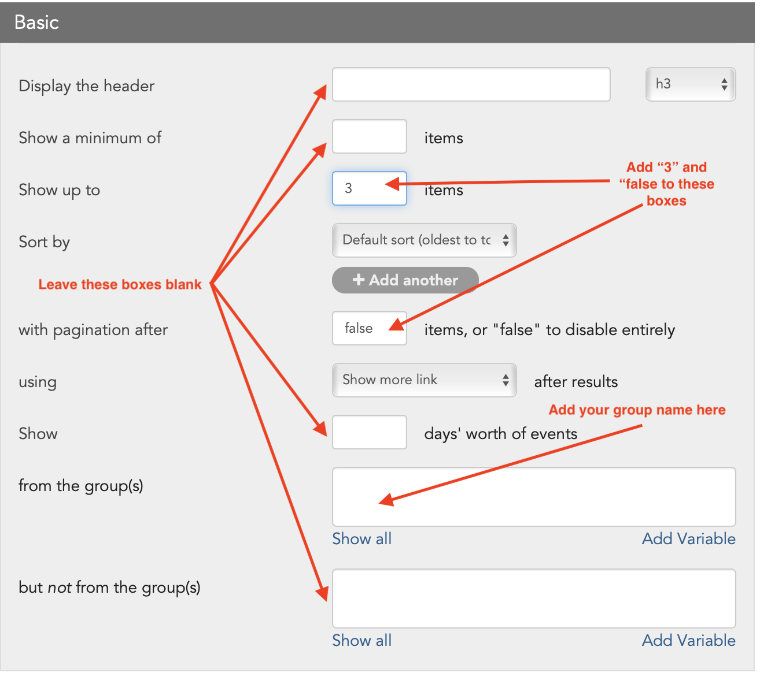Click Show all under the not-from-groups box
This screenshot has width=760, height=684.
coord(361,641)
